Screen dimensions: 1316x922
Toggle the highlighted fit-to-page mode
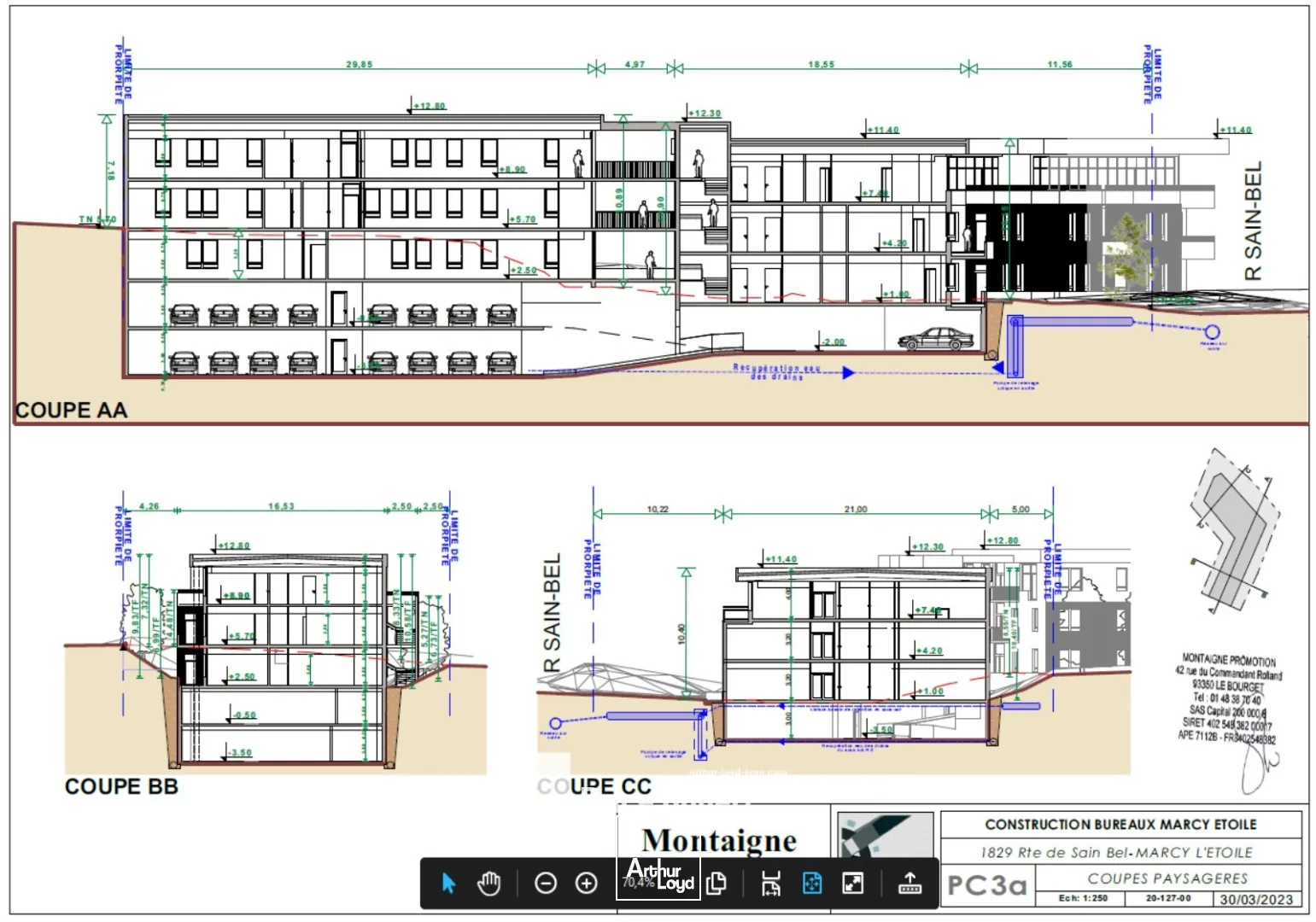pyautogui.click(x=811, y=884)
